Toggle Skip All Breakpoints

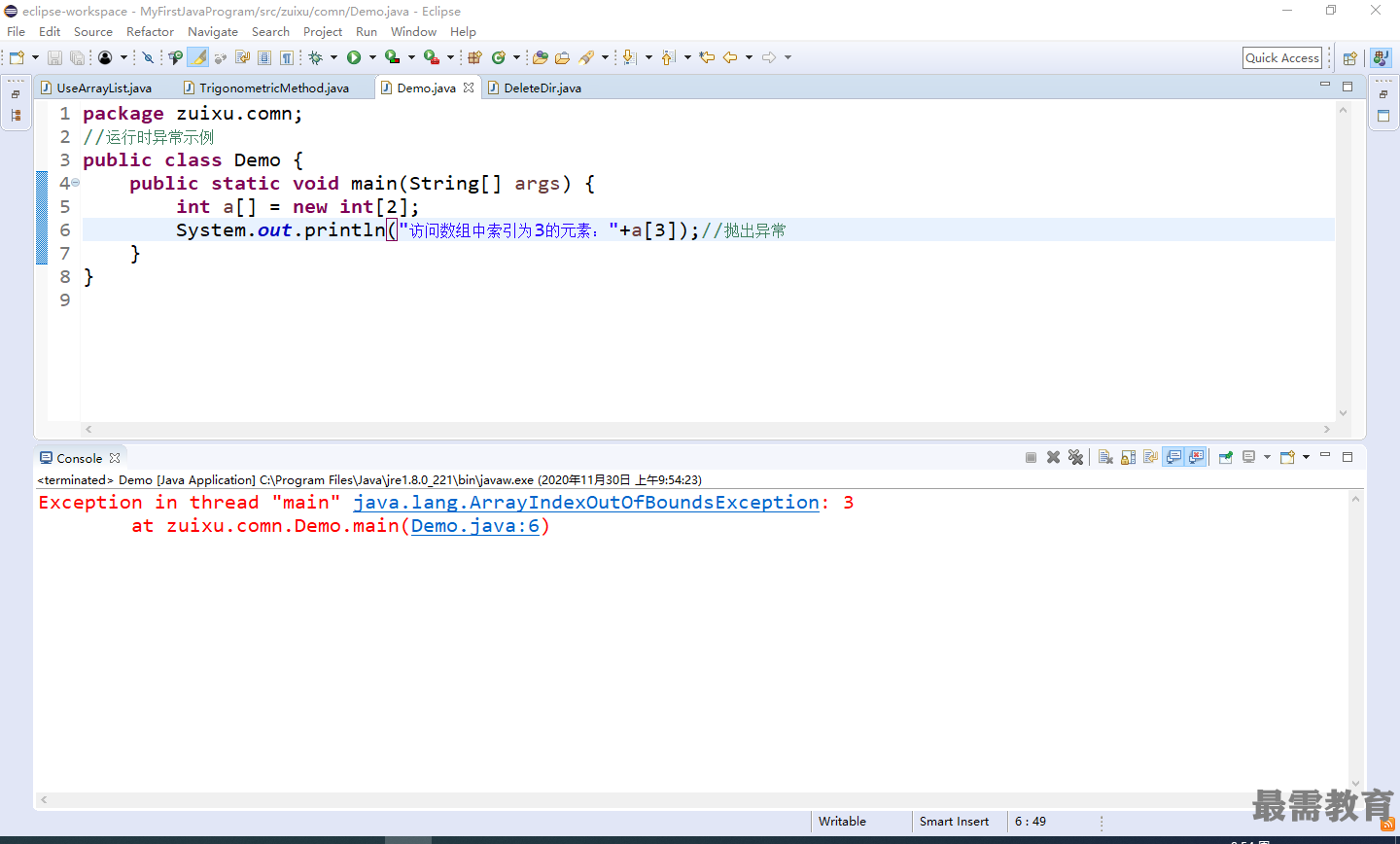tap(149, 57)
